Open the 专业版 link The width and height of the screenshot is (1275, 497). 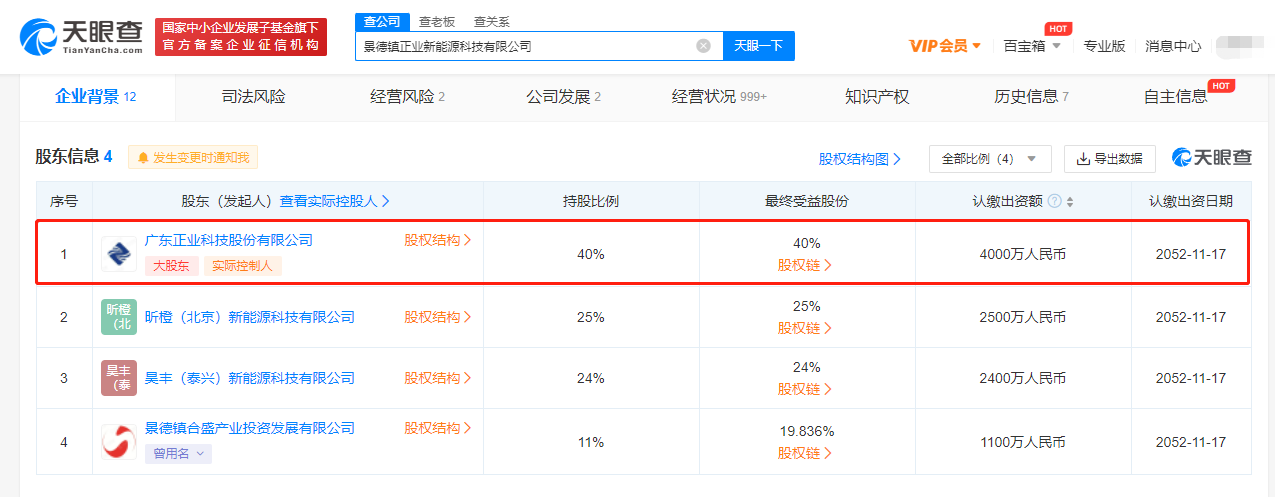click(x=1104, y=46)
